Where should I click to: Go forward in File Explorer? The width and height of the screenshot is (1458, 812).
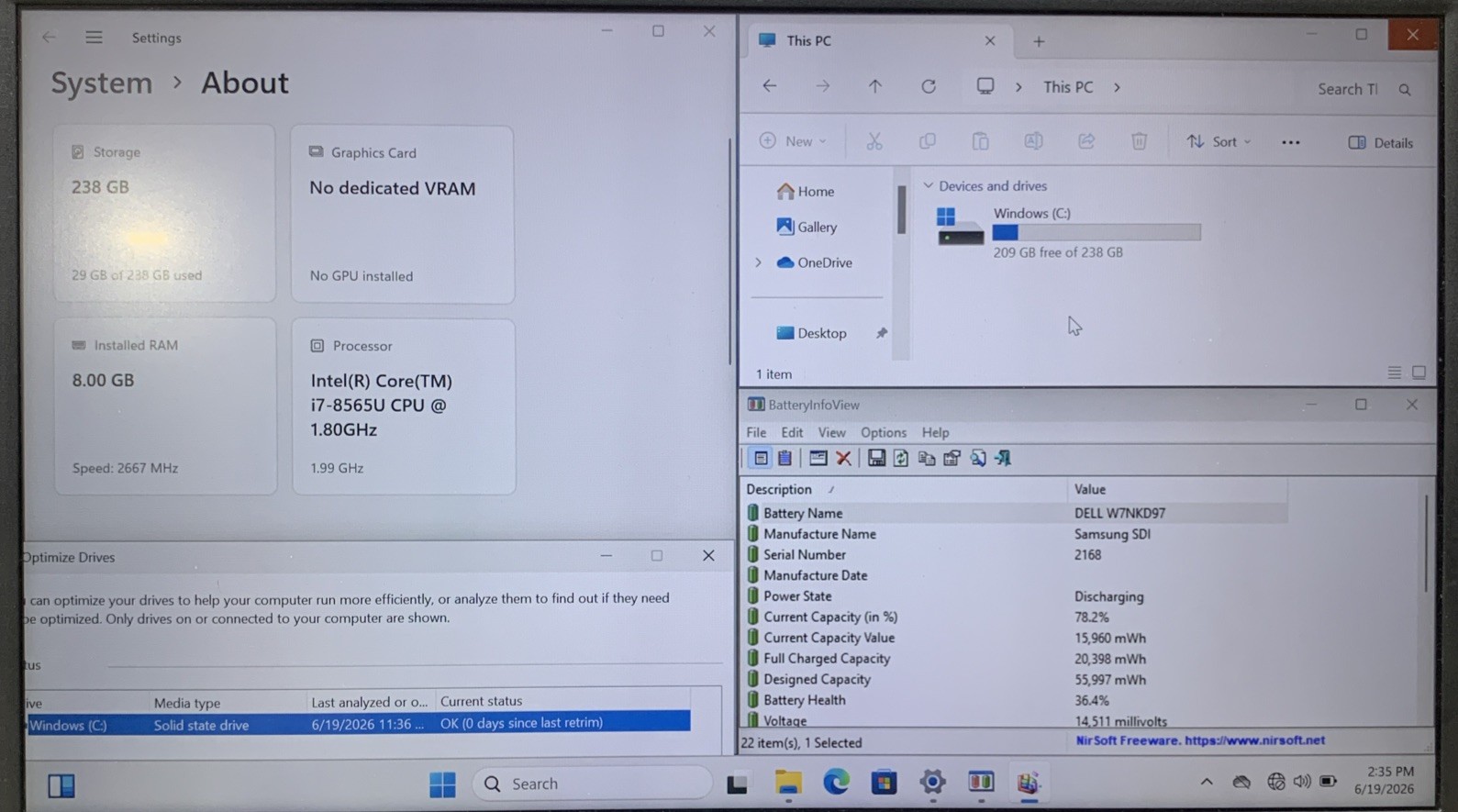822,86
